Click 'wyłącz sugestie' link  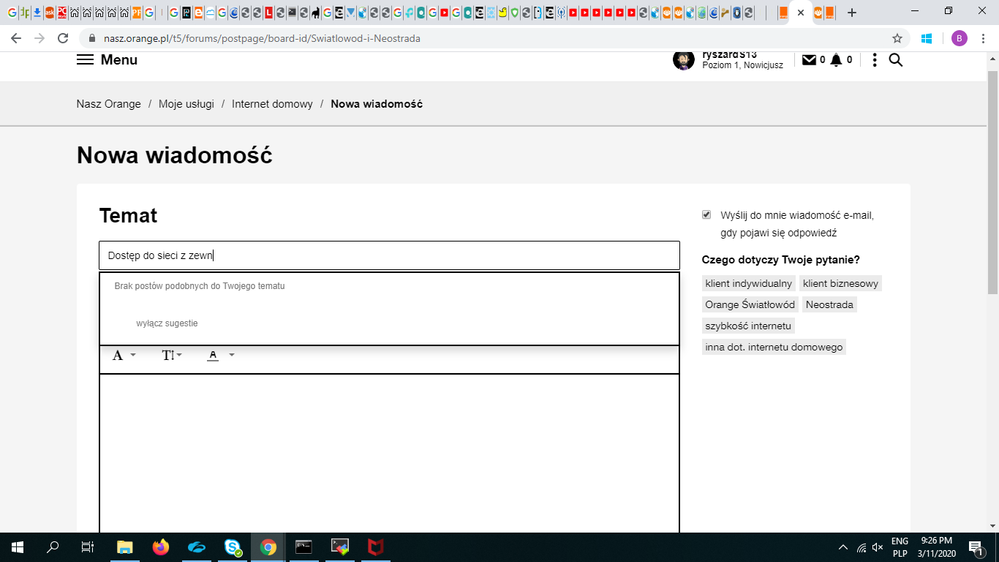pos(167,323)
